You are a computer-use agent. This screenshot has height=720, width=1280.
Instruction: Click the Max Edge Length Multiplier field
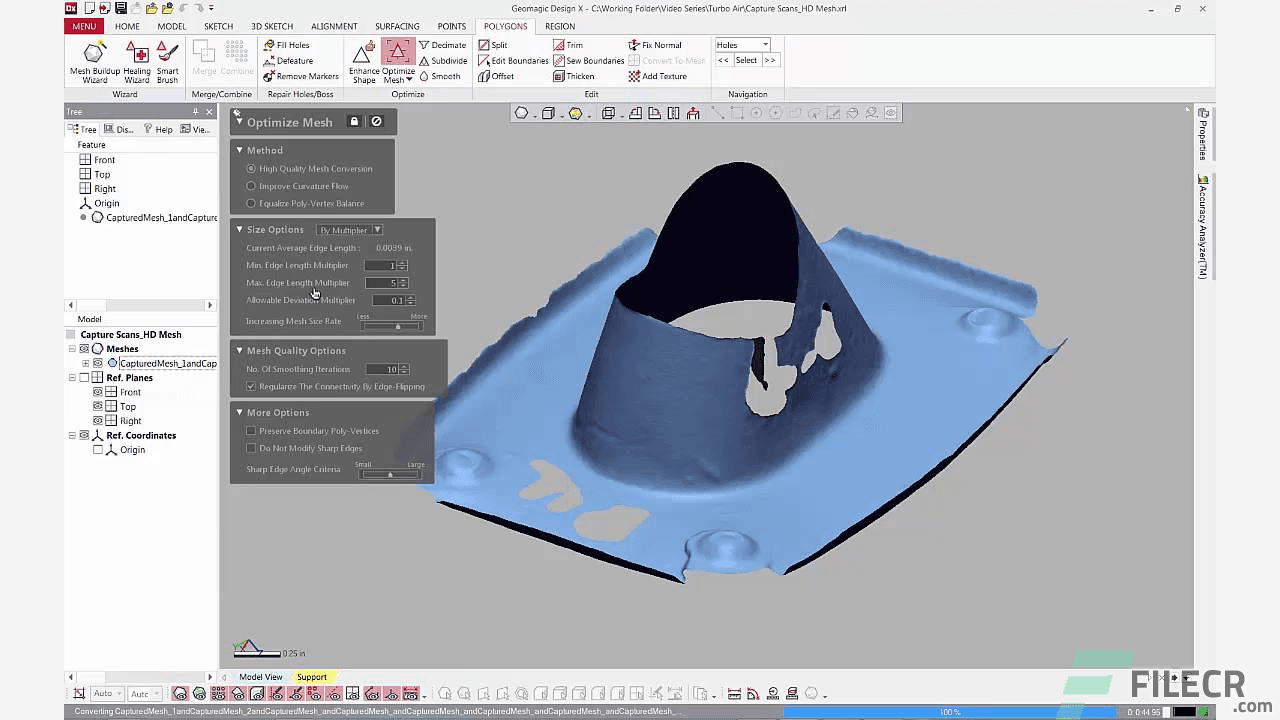click(387, 282)
